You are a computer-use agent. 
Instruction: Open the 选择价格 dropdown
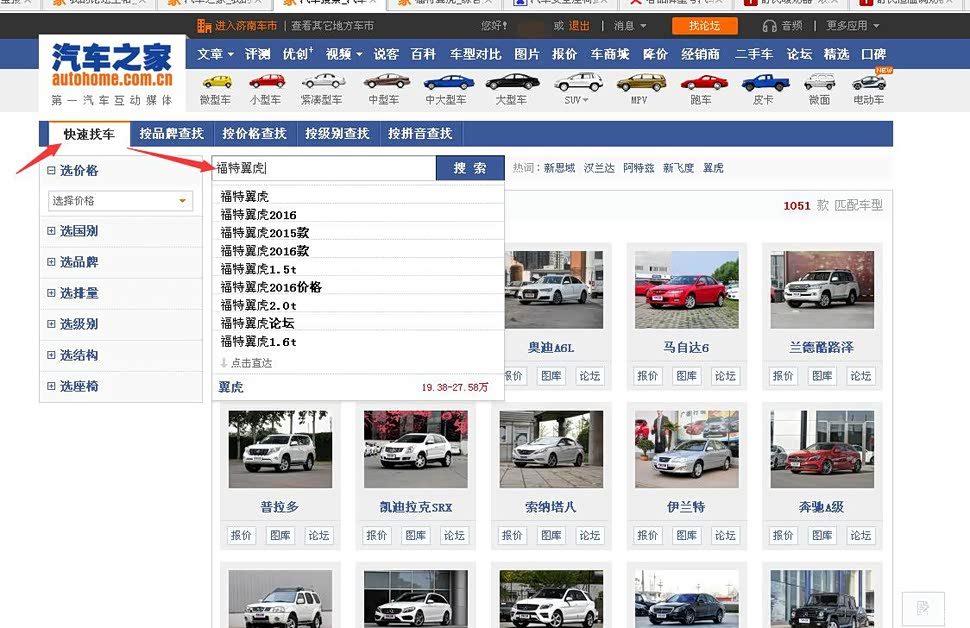tap(121, 200)
